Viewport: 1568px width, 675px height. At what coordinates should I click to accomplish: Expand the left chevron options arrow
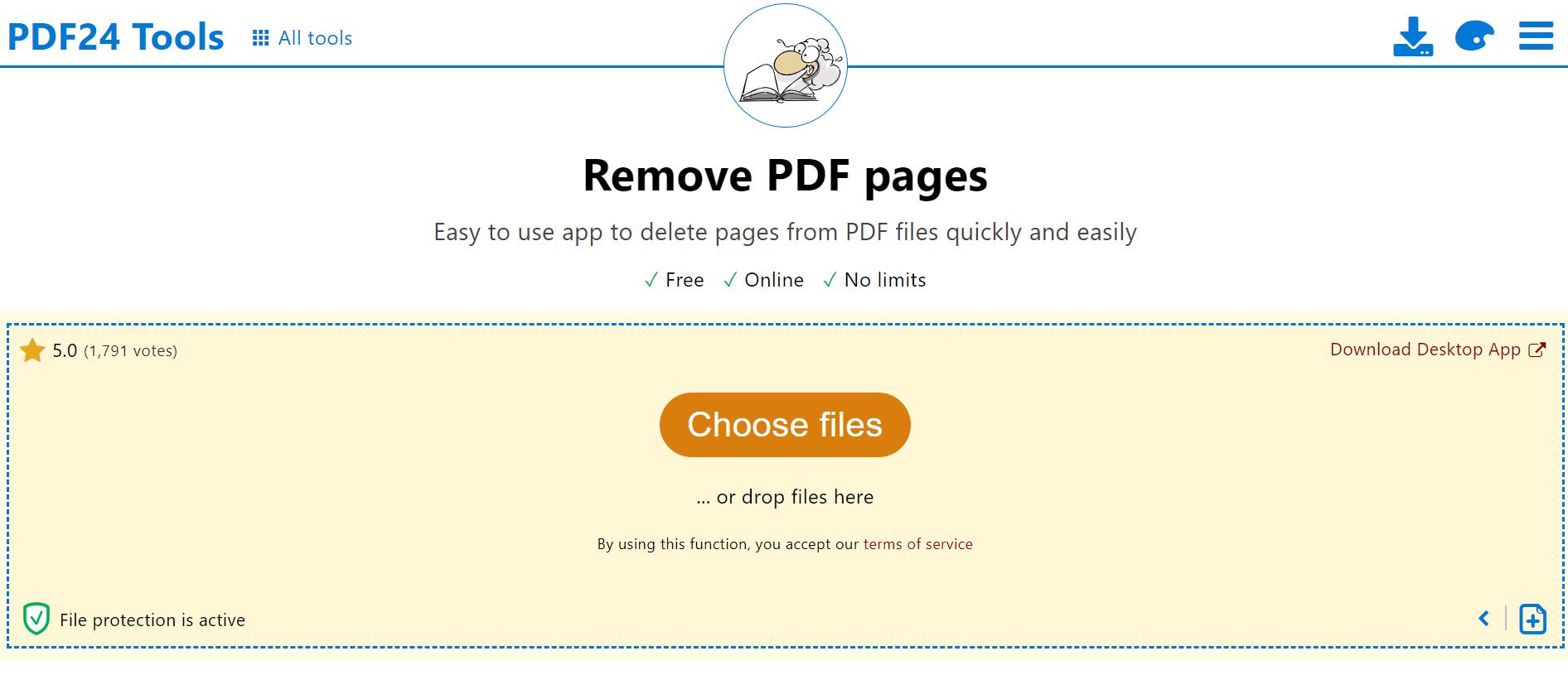[x=1483, y=619]
